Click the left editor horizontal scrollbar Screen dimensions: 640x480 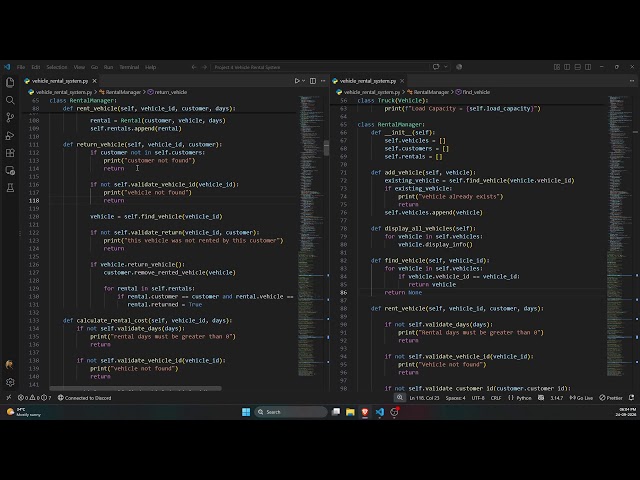pyautogui.click(x=136, y=389)
